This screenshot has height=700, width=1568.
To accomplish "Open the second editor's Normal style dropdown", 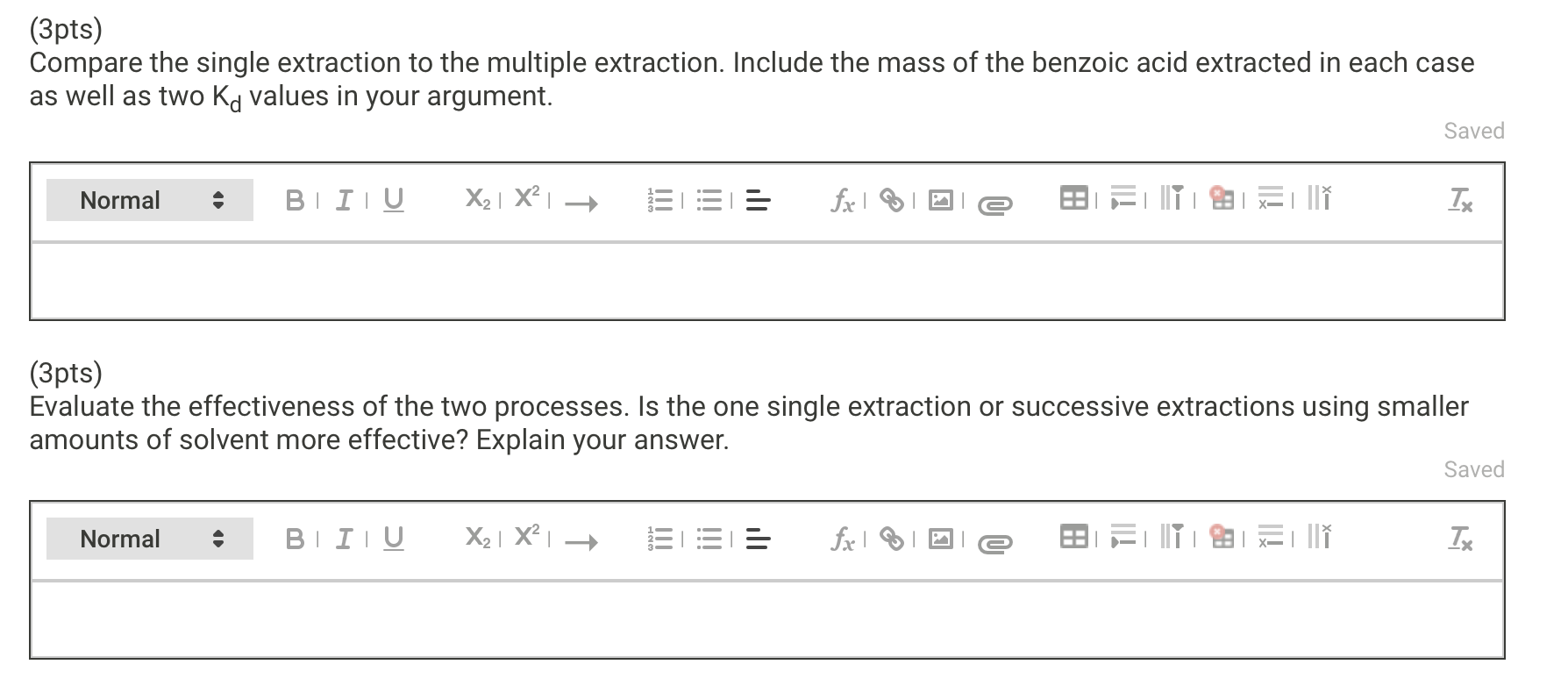I will 147,538.
